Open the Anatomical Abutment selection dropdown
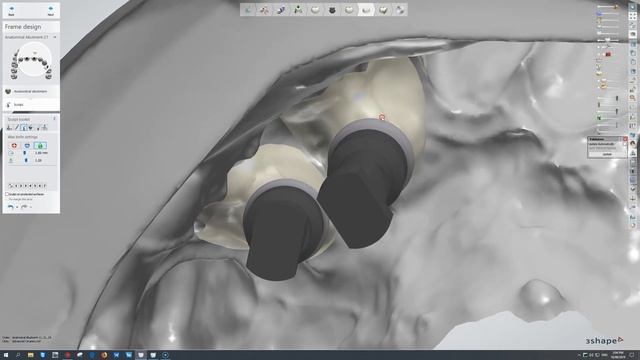Image resolution: width=640 pixels, height=360 pixels. tap(55, 37)
